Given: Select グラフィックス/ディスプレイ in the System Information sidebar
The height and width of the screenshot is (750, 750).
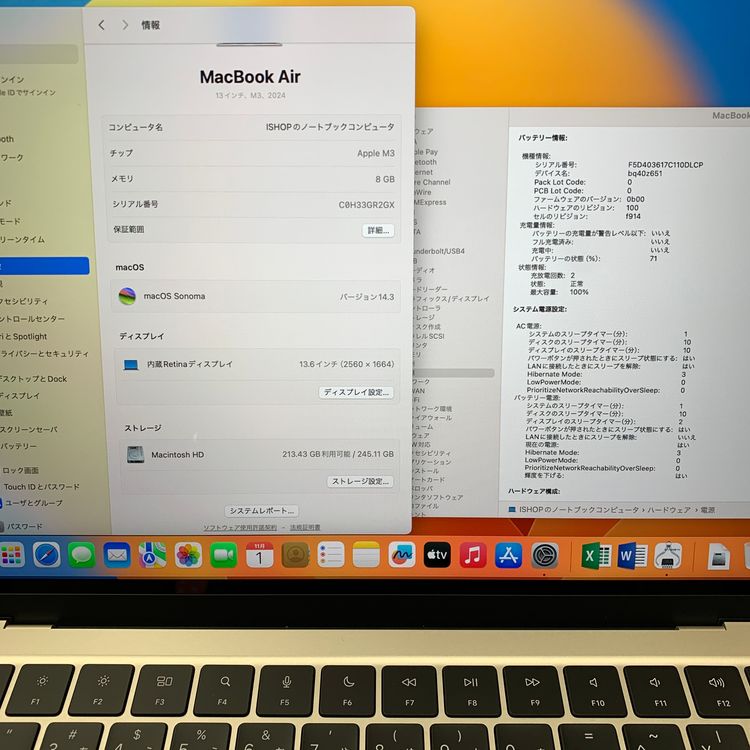Looking at the screenshot, I should point(452,298).
